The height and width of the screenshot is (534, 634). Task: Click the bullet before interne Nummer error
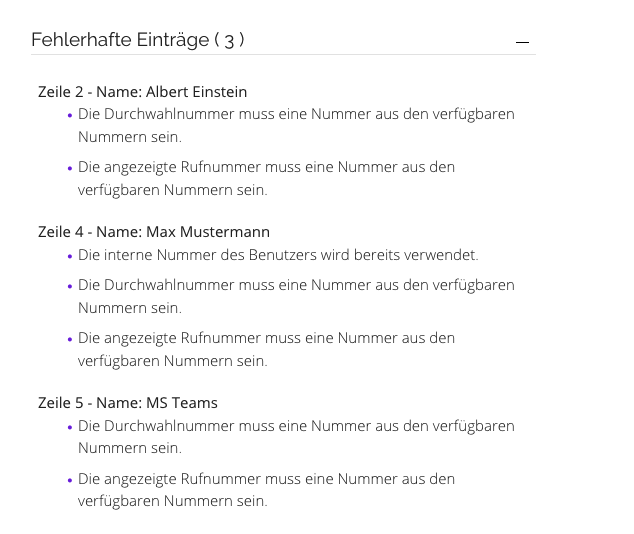click(x=70, y=256)
